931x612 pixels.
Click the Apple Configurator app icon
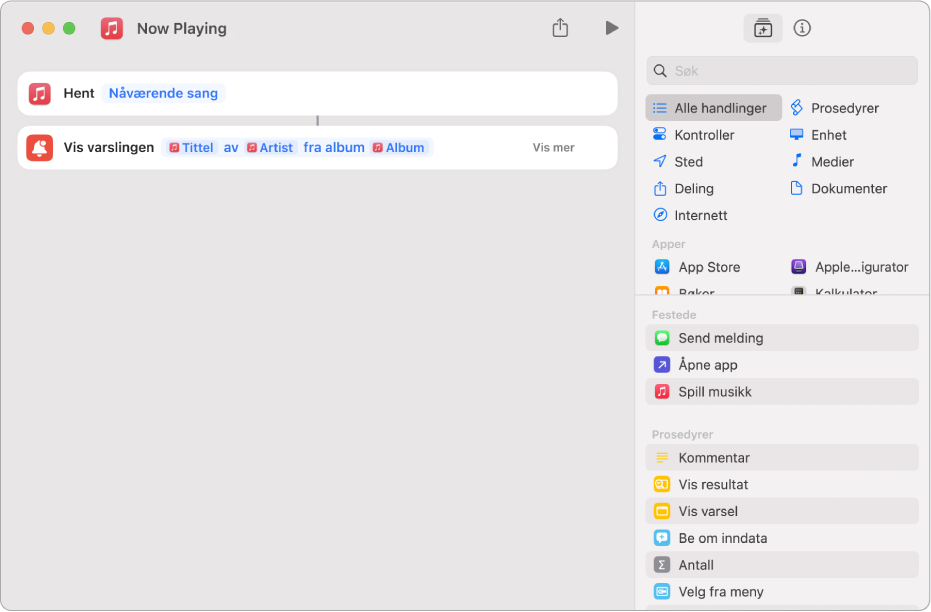(x=799, y=267)
